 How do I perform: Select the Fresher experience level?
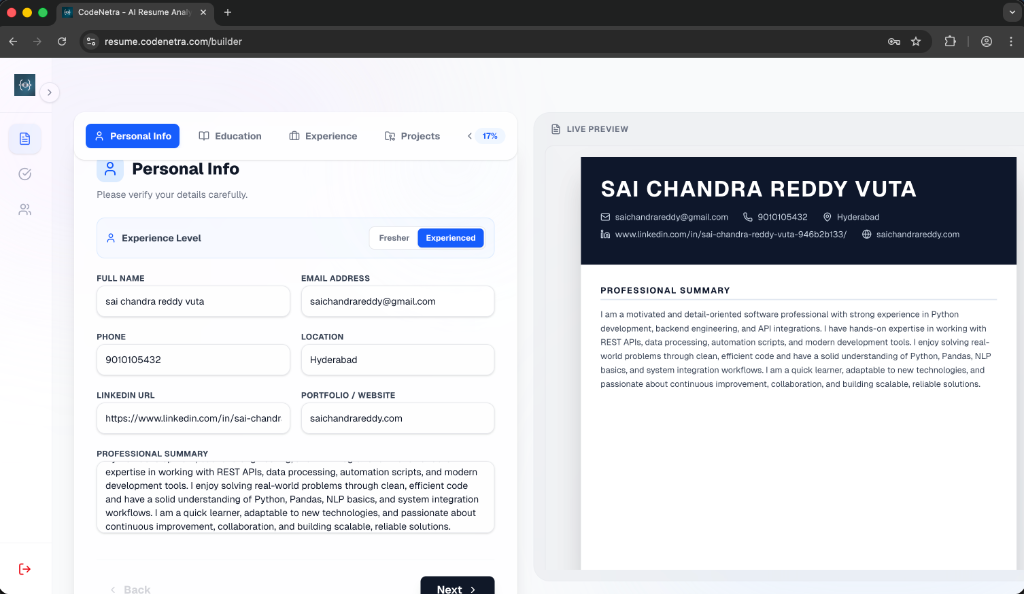click(x=393, y=238)
